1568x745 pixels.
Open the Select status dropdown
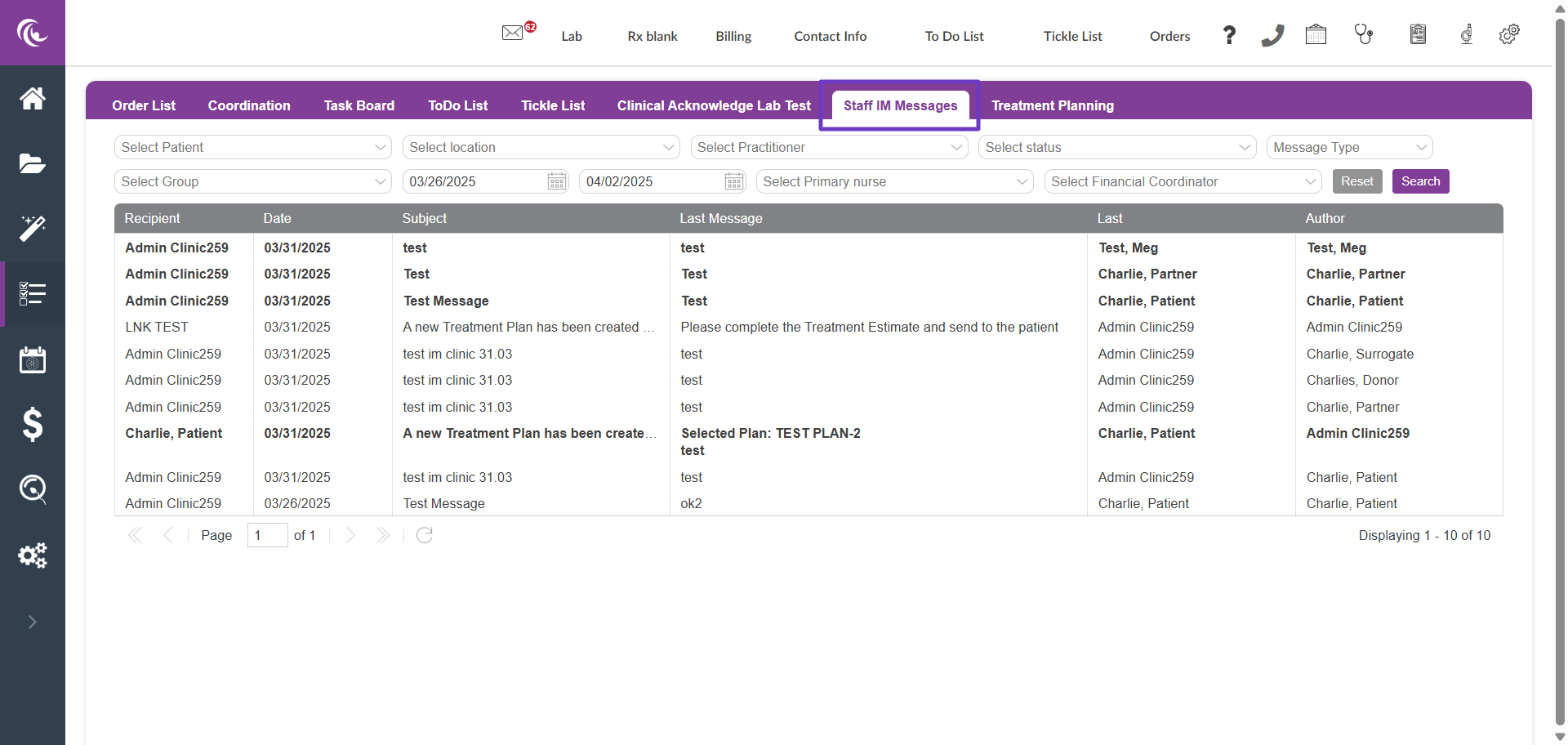point(1116,147)
